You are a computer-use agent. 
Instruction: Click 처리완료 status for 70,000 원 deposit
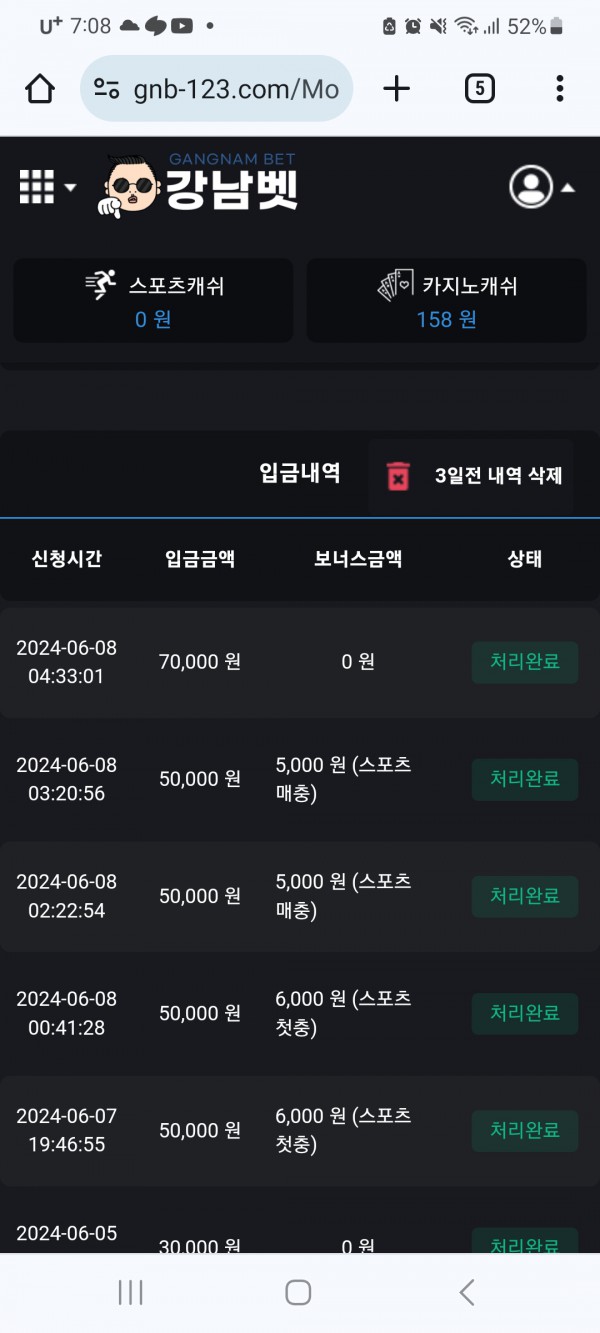(524, 662)
